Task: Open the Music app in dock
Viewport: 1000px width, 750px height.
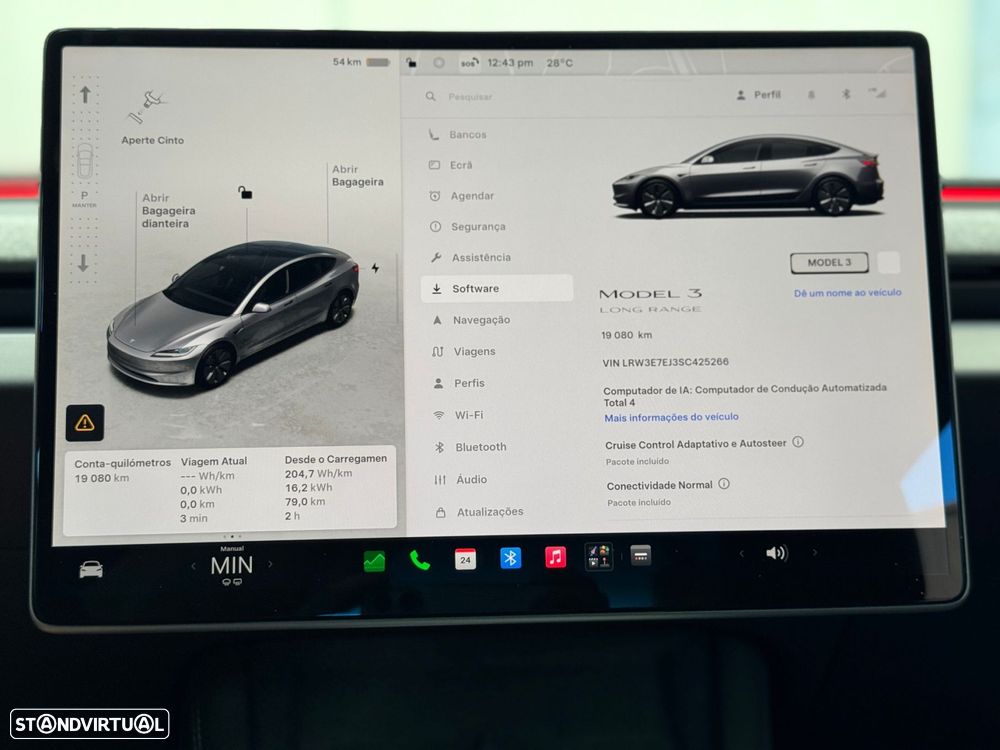Action: click(555, 557)
